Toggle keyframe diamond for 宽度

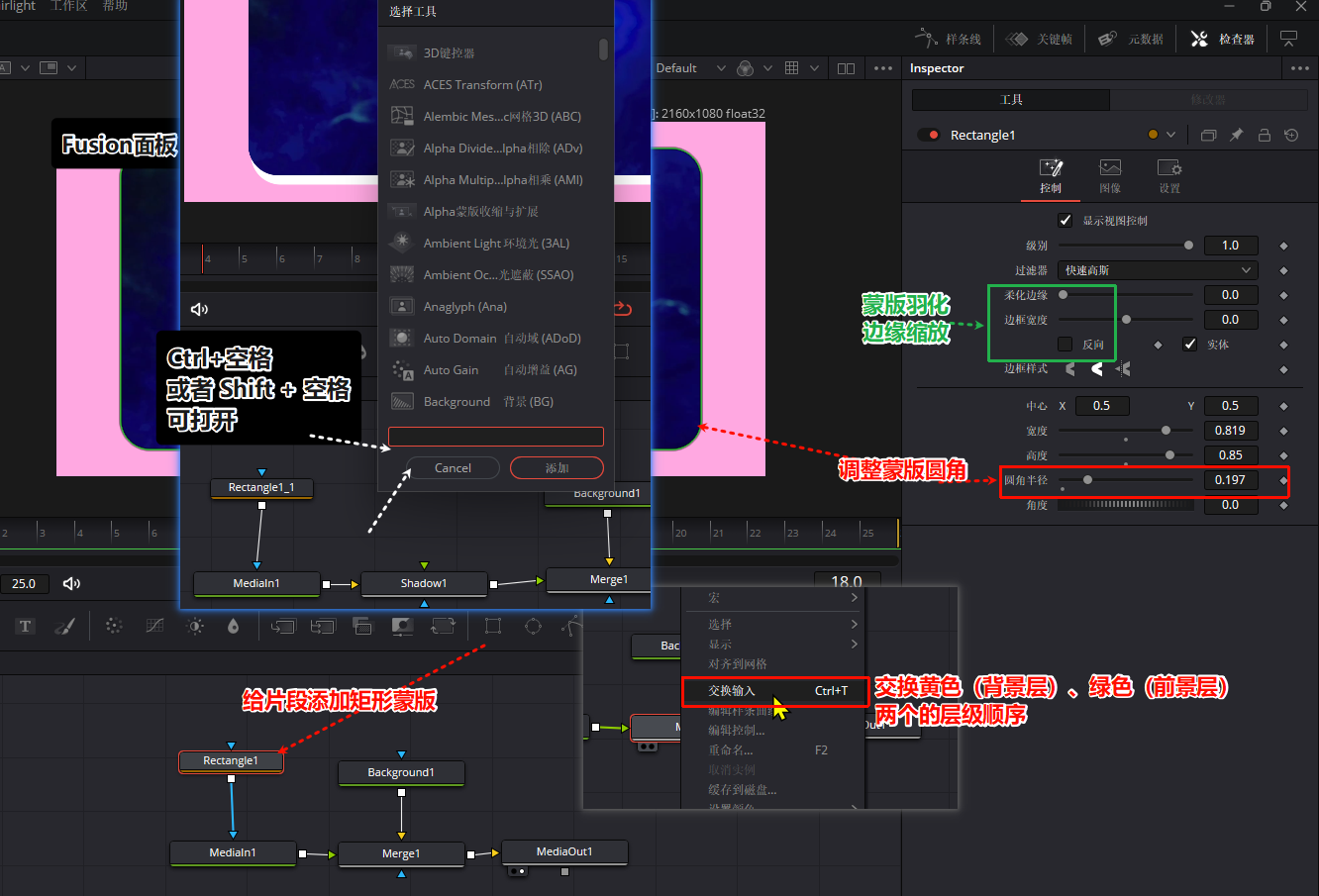click(x=1284, y=431)
